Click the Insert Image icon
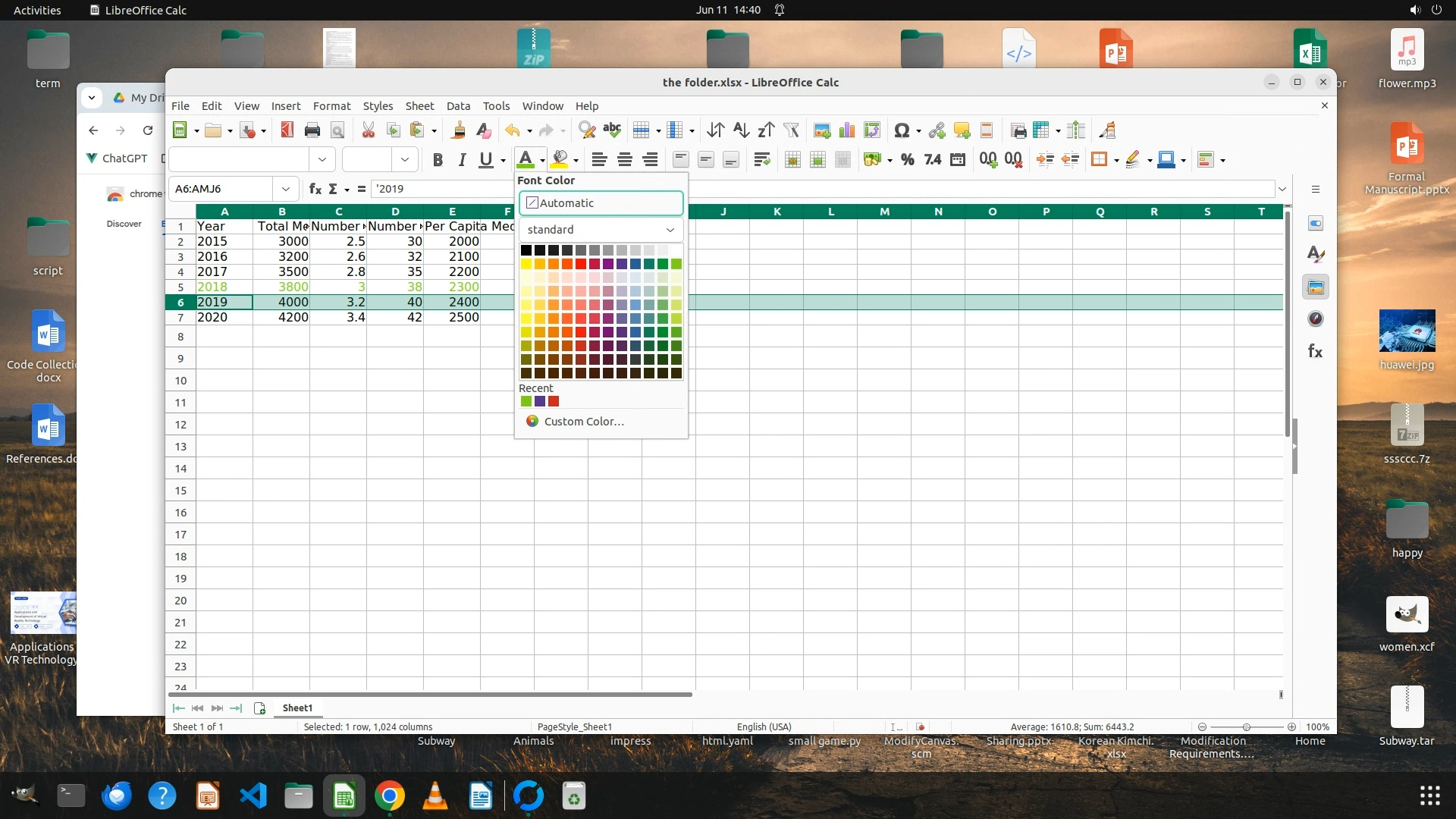This screenshot has width=1456, height=819. [821, 130]
